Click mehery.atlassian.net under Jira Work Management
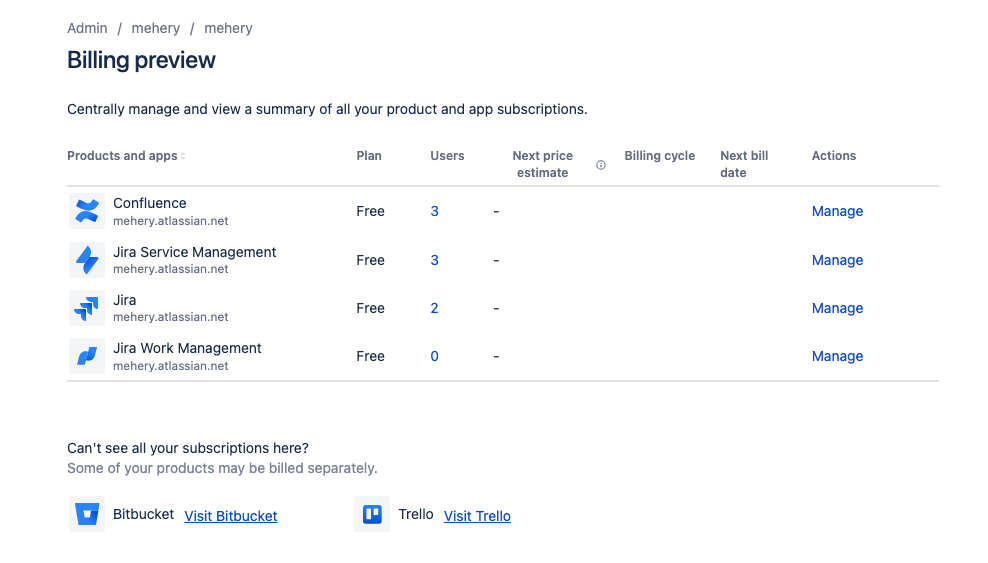988x563 pixels. click(x=171, y=366)
